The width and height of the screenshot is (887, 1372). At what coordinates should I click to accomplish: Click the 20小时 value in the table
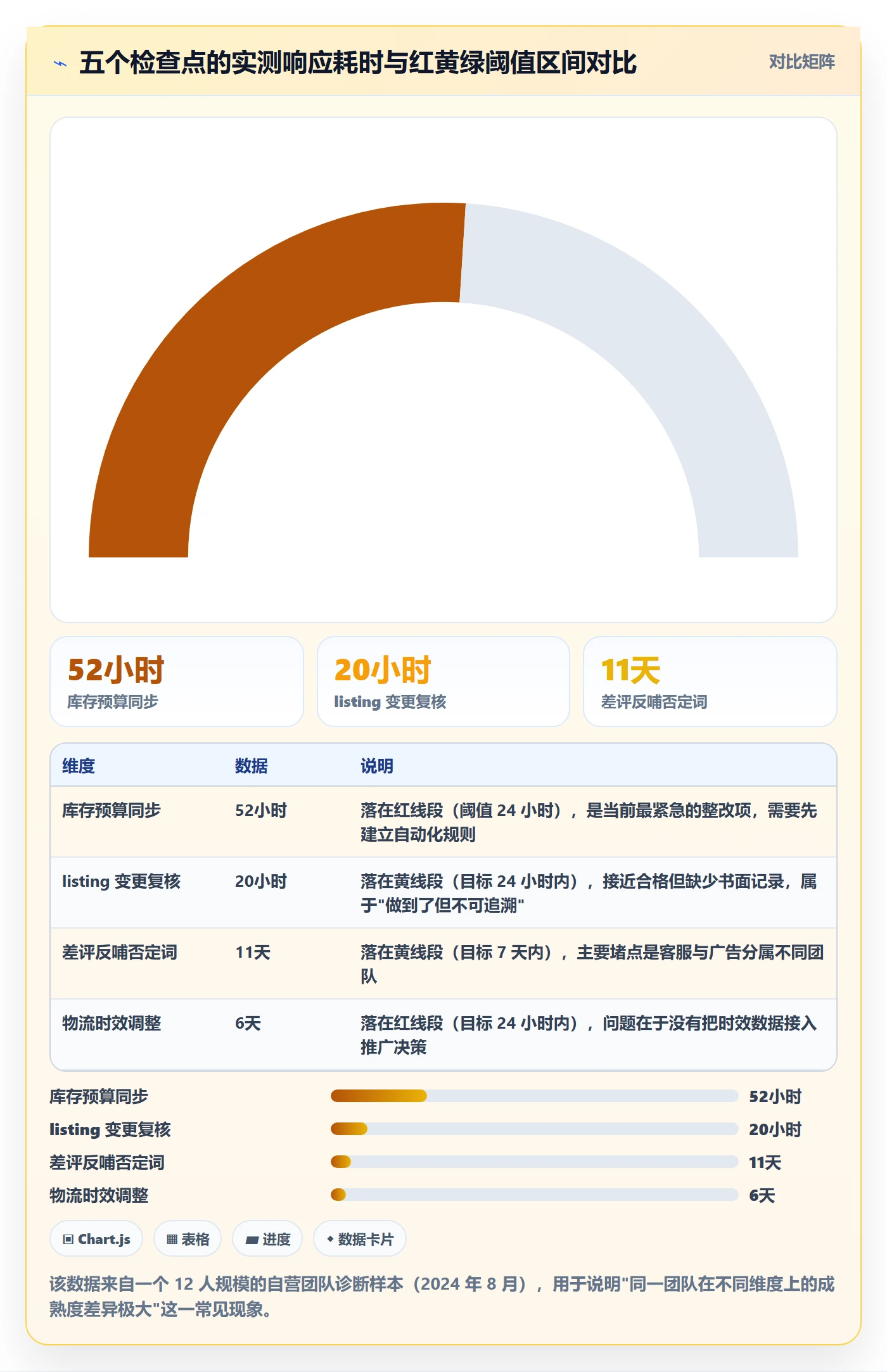click(261, 881)
